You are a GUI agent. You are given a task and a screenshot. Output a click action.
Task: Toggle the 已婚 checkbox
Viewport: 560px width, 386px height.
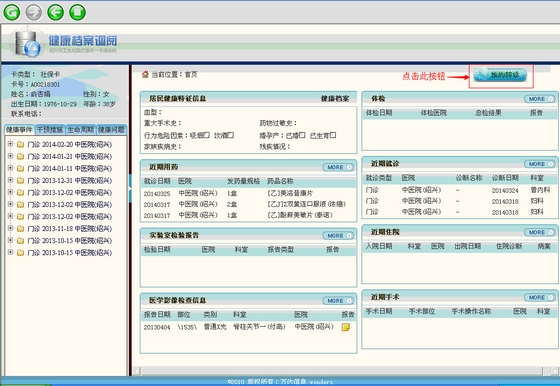(x=302, y=135)
